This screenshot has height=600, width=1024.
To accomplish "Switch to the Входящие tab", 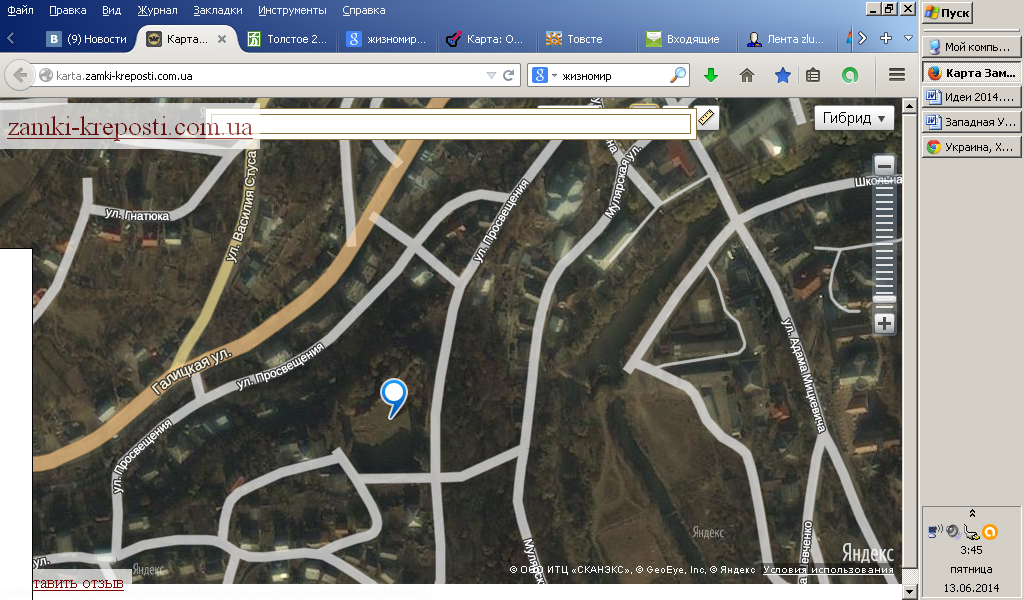I will 684,39.
